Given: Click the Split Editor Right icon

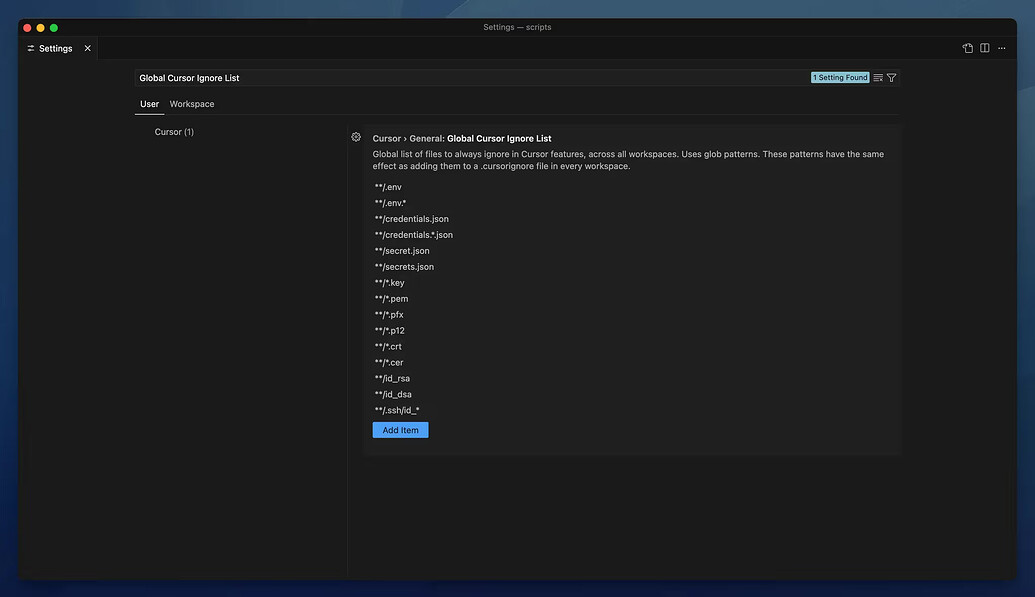Looking at the screenshot, I should (x=984, y=47).
